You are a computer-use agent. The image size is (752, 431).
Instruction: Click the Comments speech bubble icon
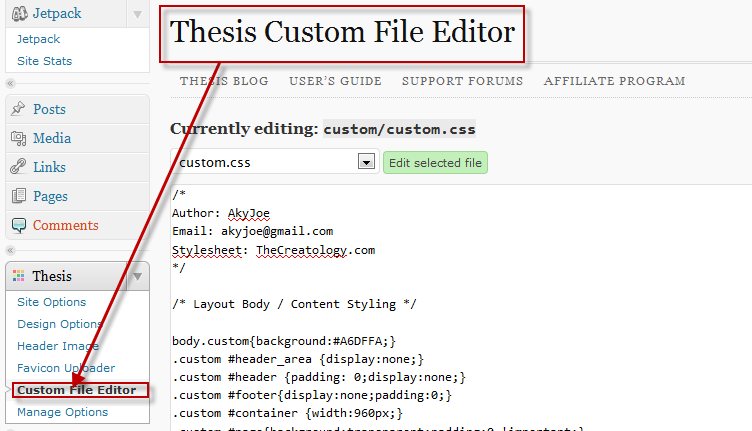19,225
